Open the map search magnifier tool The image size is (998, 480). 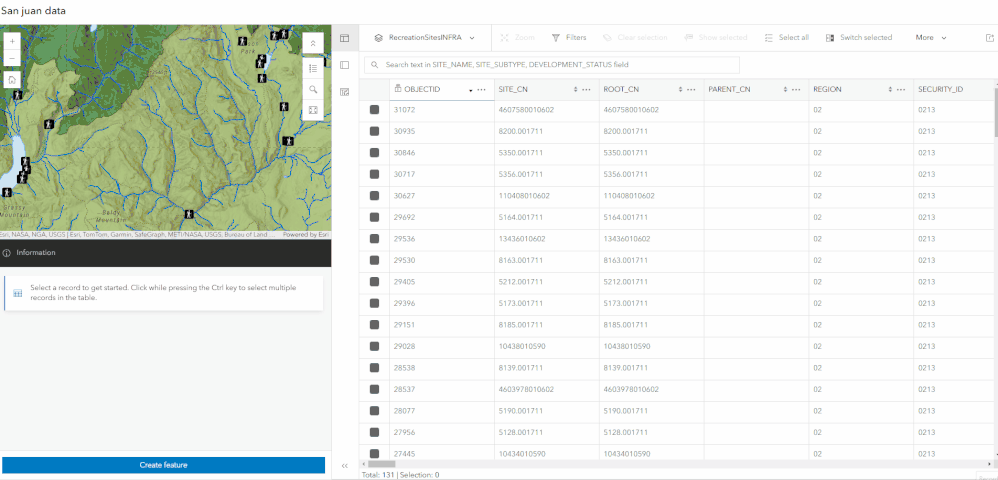pyautogui.click(x=313, y=89)
